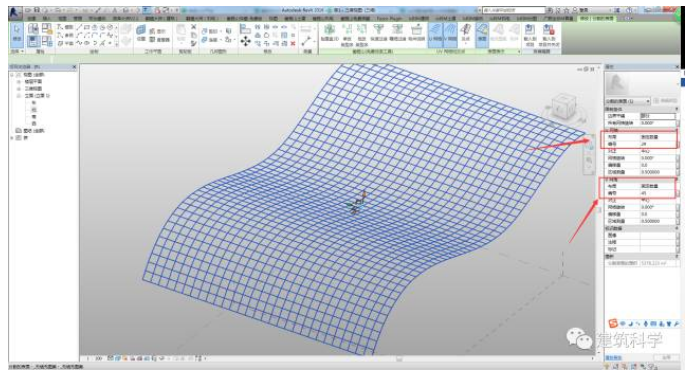Select the Move tool with four arrows
Image resolution: width=692 pixels, height=374 pixels.
point(245,42)
